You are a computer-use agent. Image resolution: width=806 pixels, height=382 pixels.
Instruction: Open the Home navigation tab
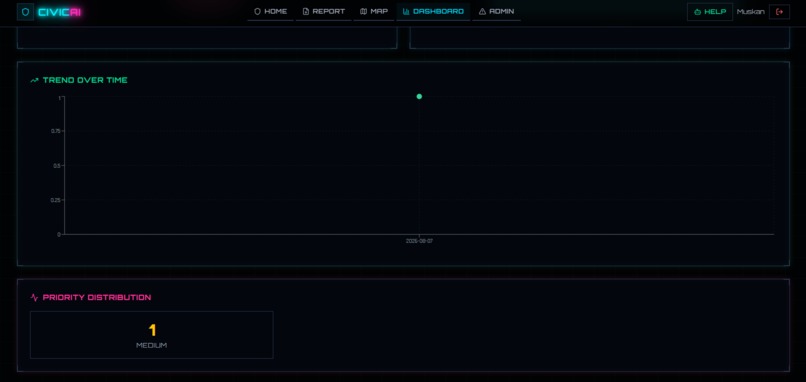(x=270, y=11)
